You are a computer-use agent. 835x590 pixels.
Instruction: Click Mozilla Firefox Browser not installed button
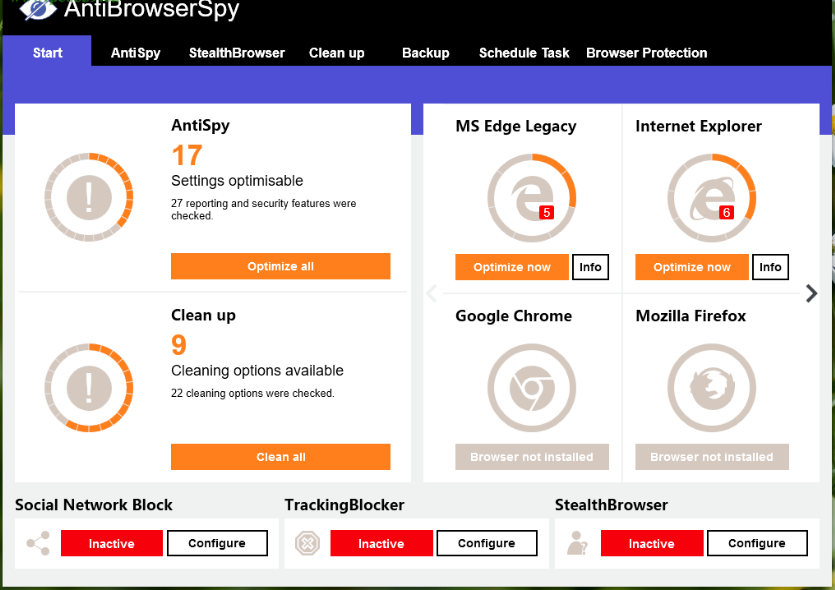point(711,457)
